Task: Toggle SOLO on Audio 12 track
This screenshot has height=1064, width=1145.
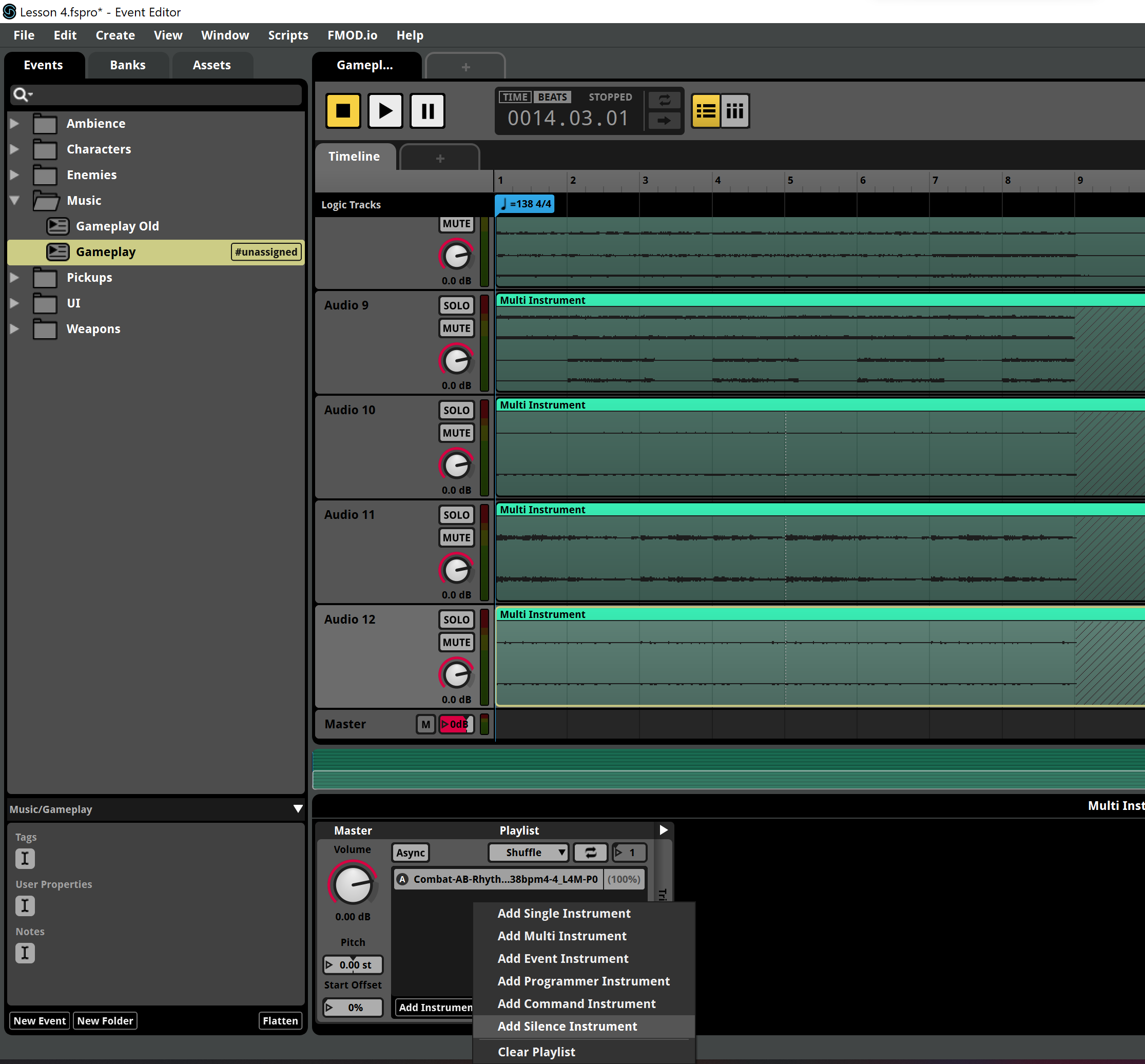Action: (x=456, y=620)
